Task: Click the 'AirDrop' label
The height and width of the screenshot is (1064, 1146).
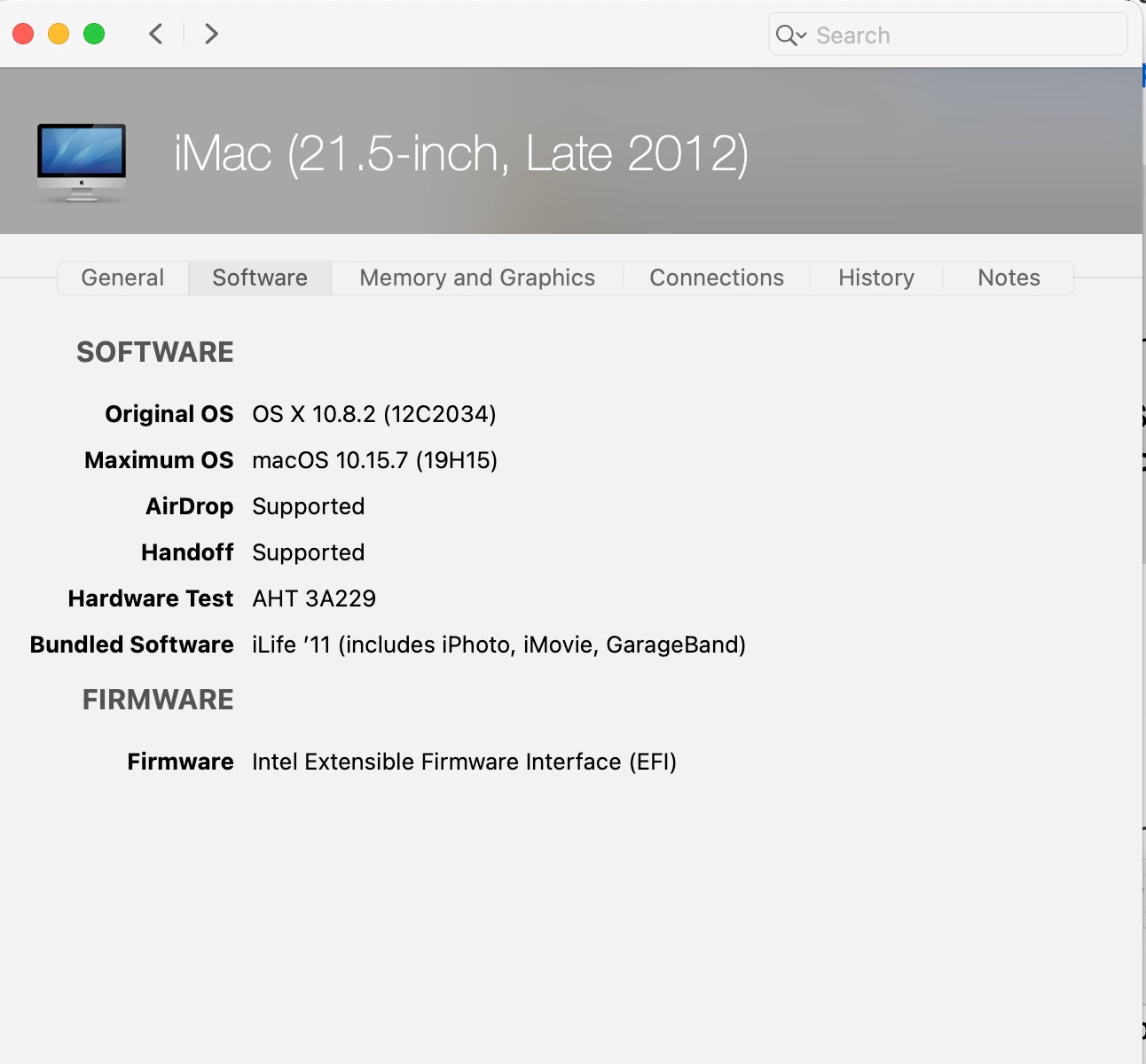Action: coord(190,506)
